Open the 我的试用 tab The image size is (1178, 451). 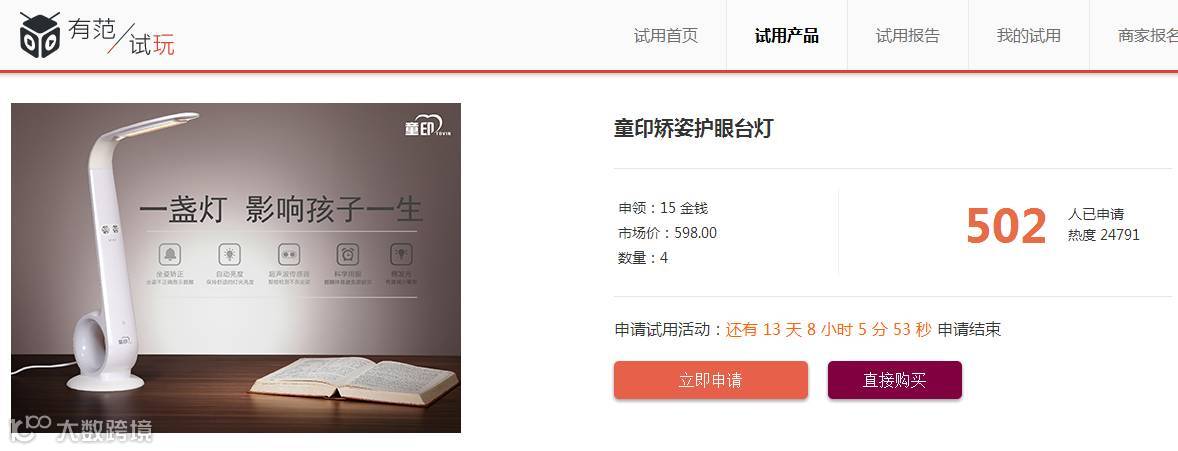tap(1028, 35)
